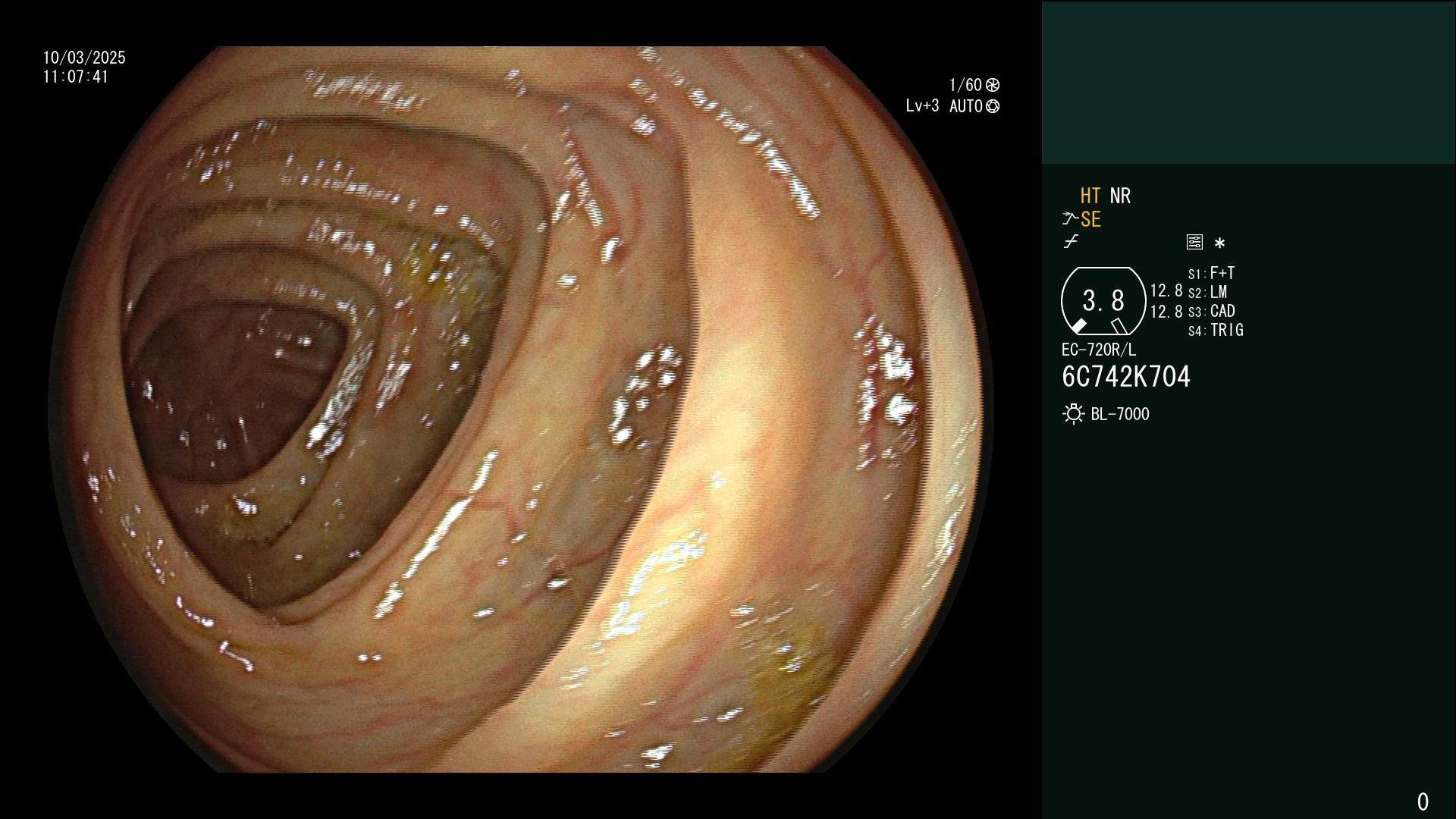Viewport: 1456px width, 819px height.
Task: Click the settings list icon beside the asterisk
Action: point(1194,242)
